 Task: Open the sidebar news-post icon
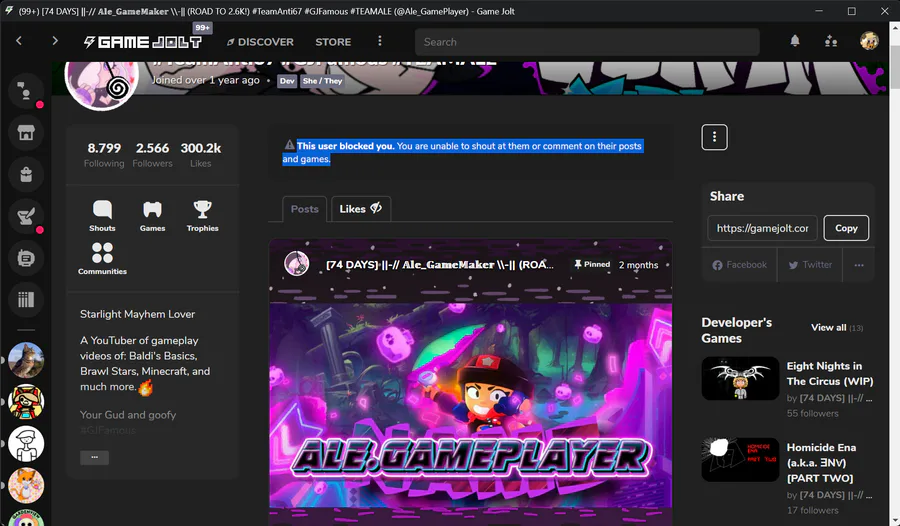(26, 258)
